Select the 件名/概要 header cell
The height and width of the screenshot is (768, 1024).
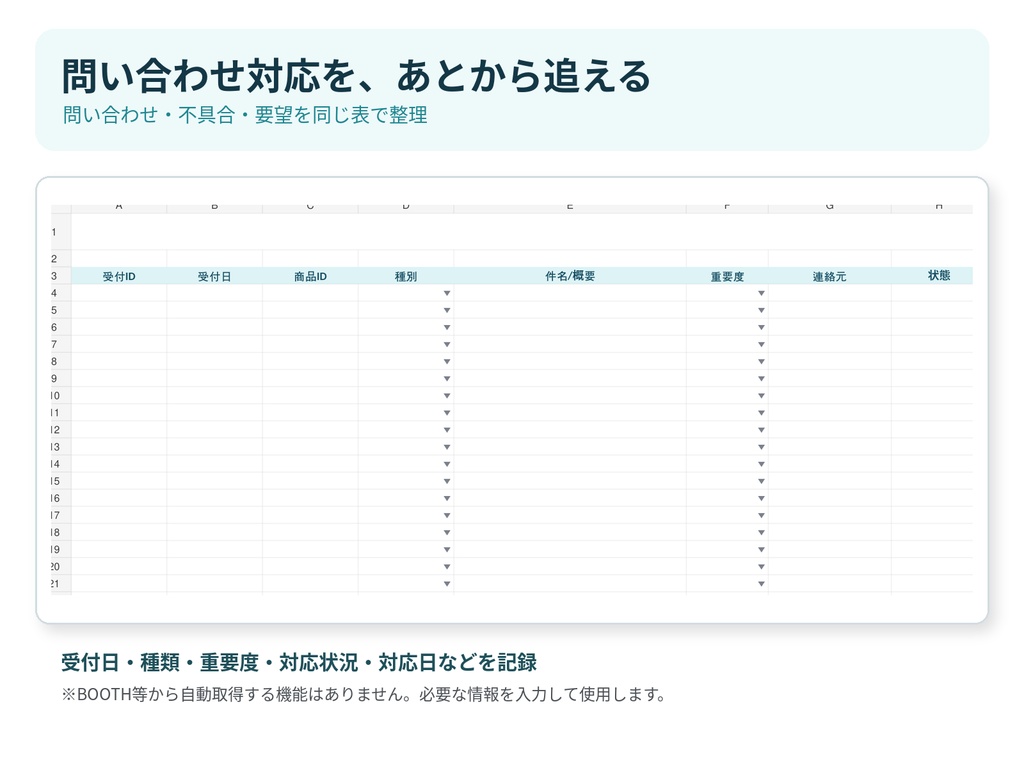point(569,276)
